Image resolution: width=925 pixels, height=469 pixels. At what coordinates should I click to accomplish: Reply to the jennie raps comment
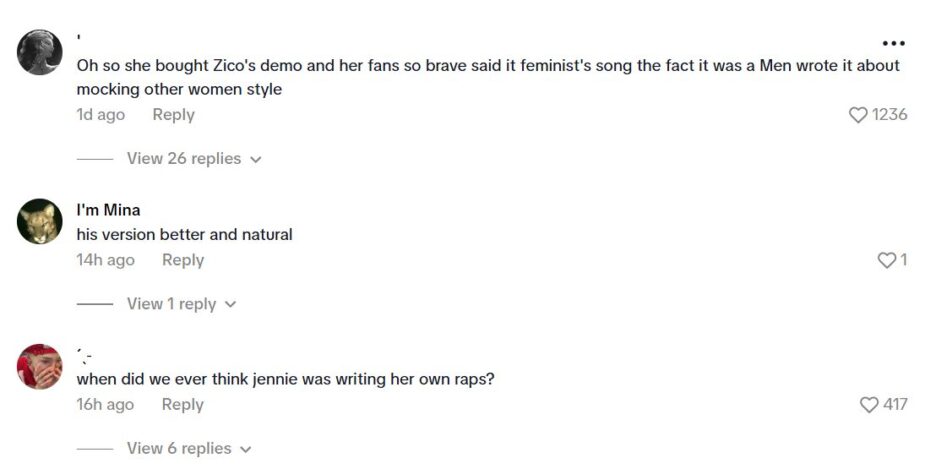point(183,405)
